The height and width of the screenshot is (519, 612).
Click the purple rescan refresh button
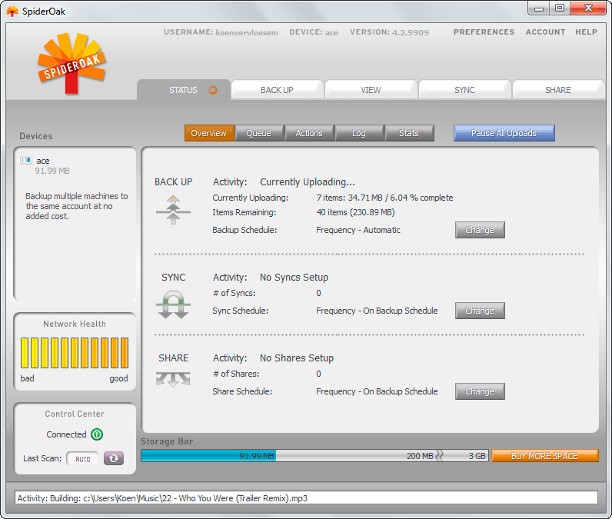[114, 458]
